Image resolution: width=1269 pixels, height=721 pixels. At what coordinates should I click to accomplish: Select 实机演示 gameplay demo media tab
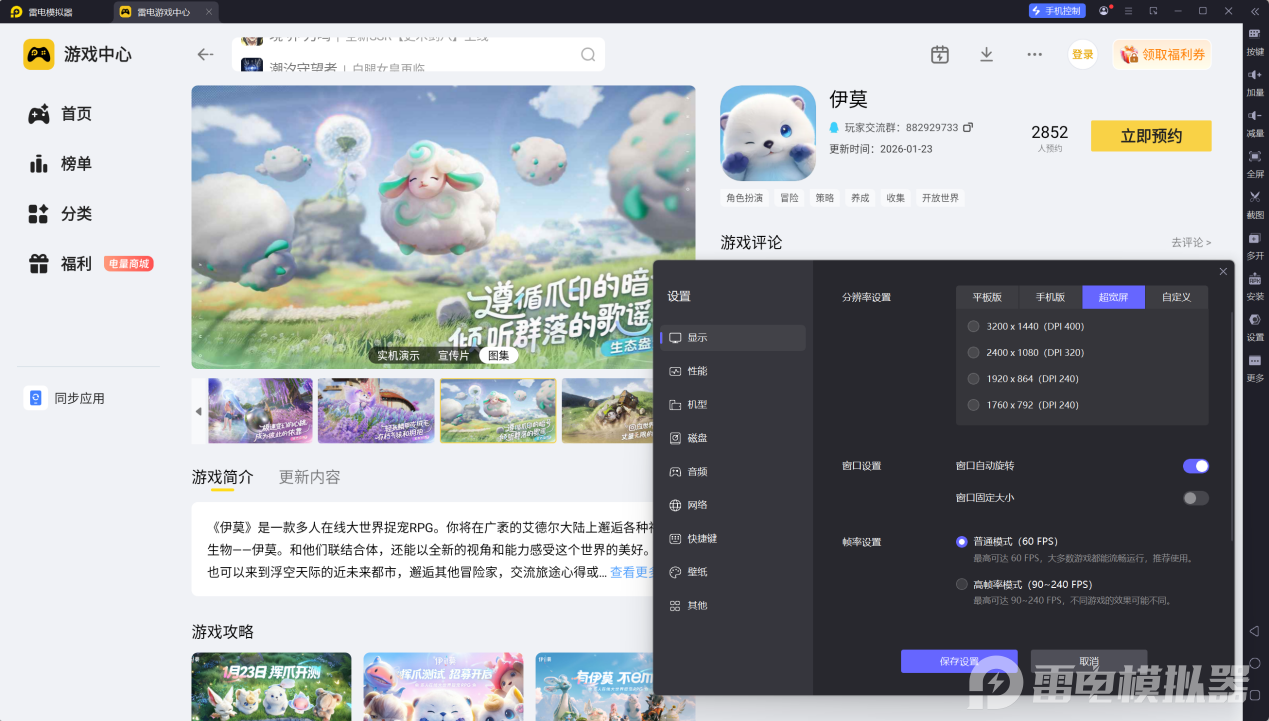point(398,355)
